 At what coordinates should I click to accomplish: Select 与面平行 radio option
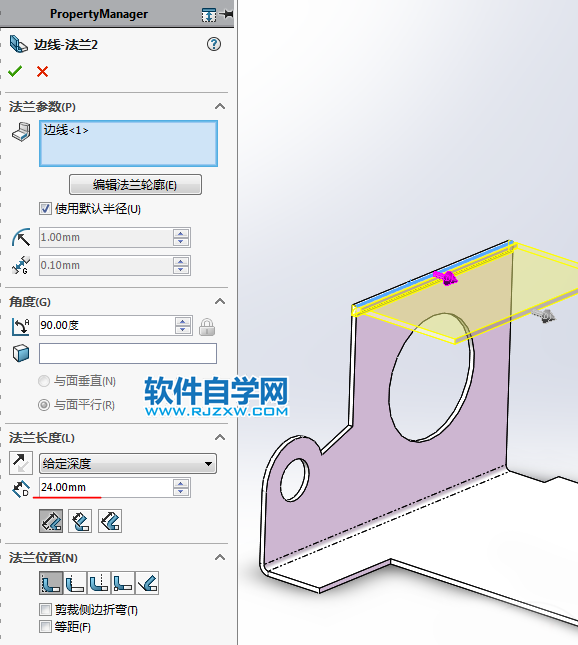click(x=44, y=405)
